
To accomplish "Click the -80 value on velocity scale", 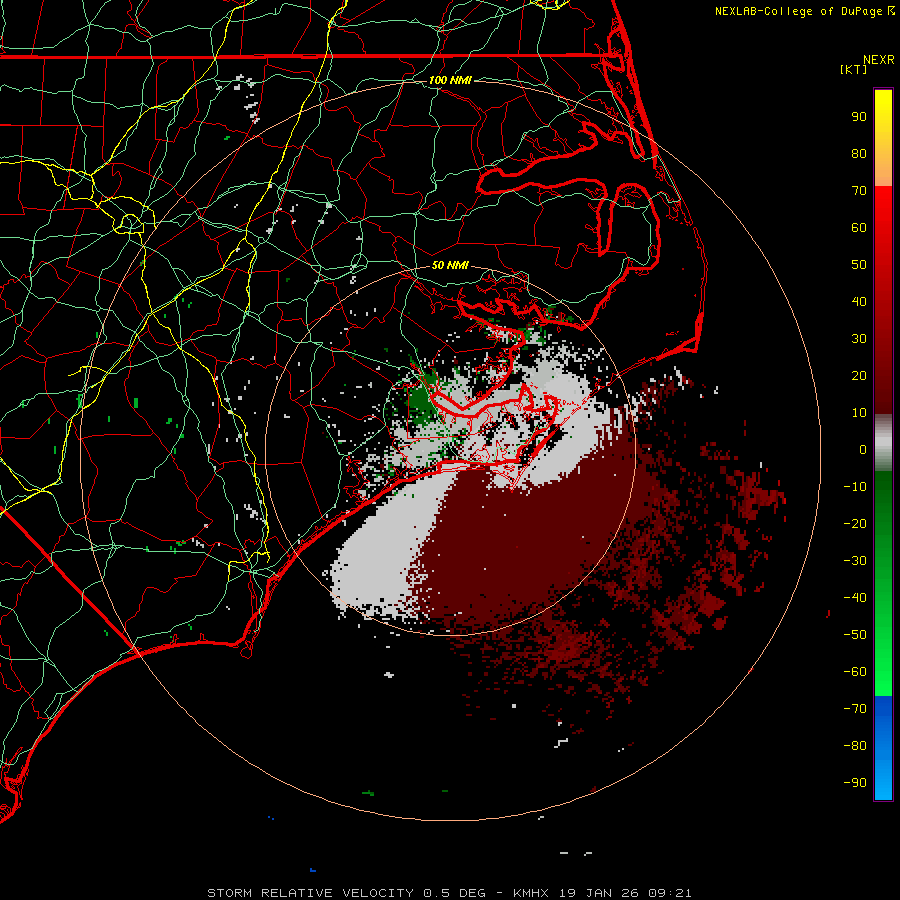I will [x=855, y=746].
